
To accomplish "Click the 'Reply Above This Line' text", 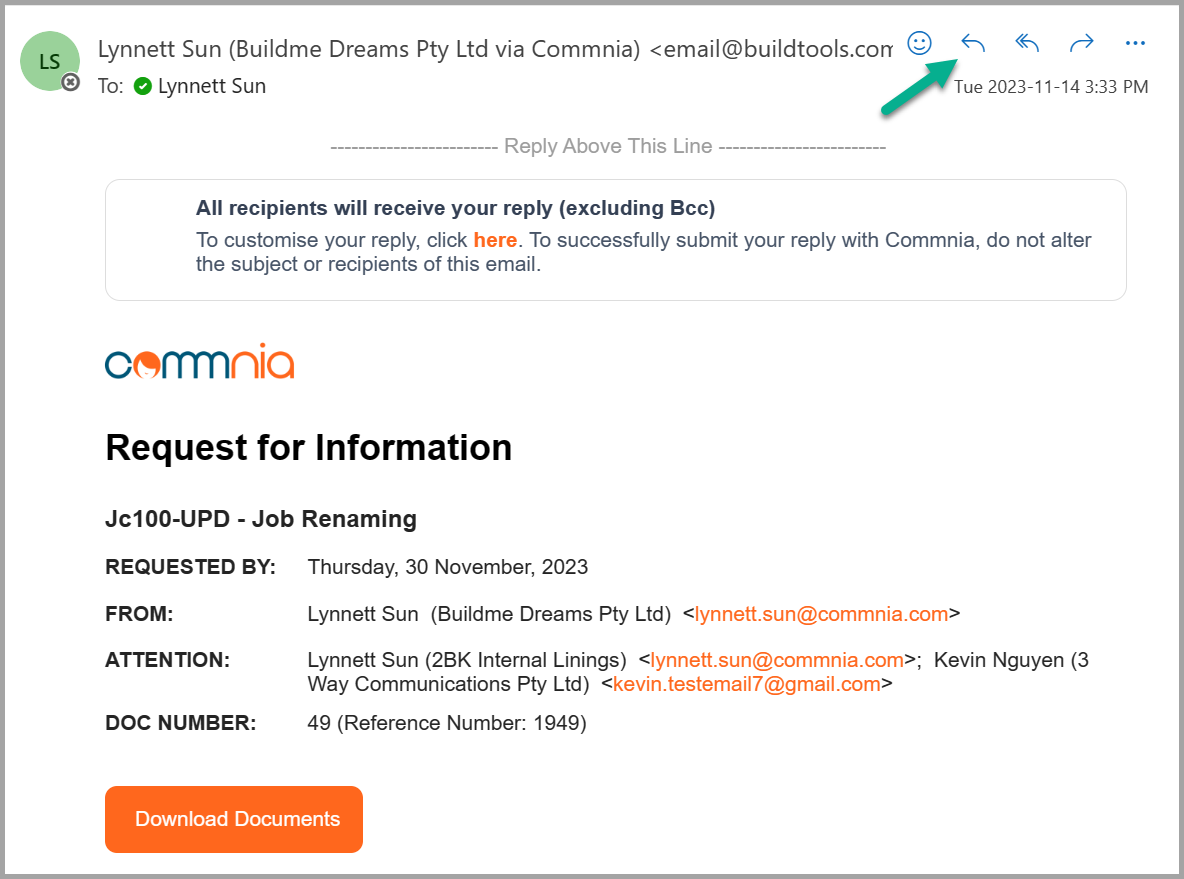I will point(608,146).
